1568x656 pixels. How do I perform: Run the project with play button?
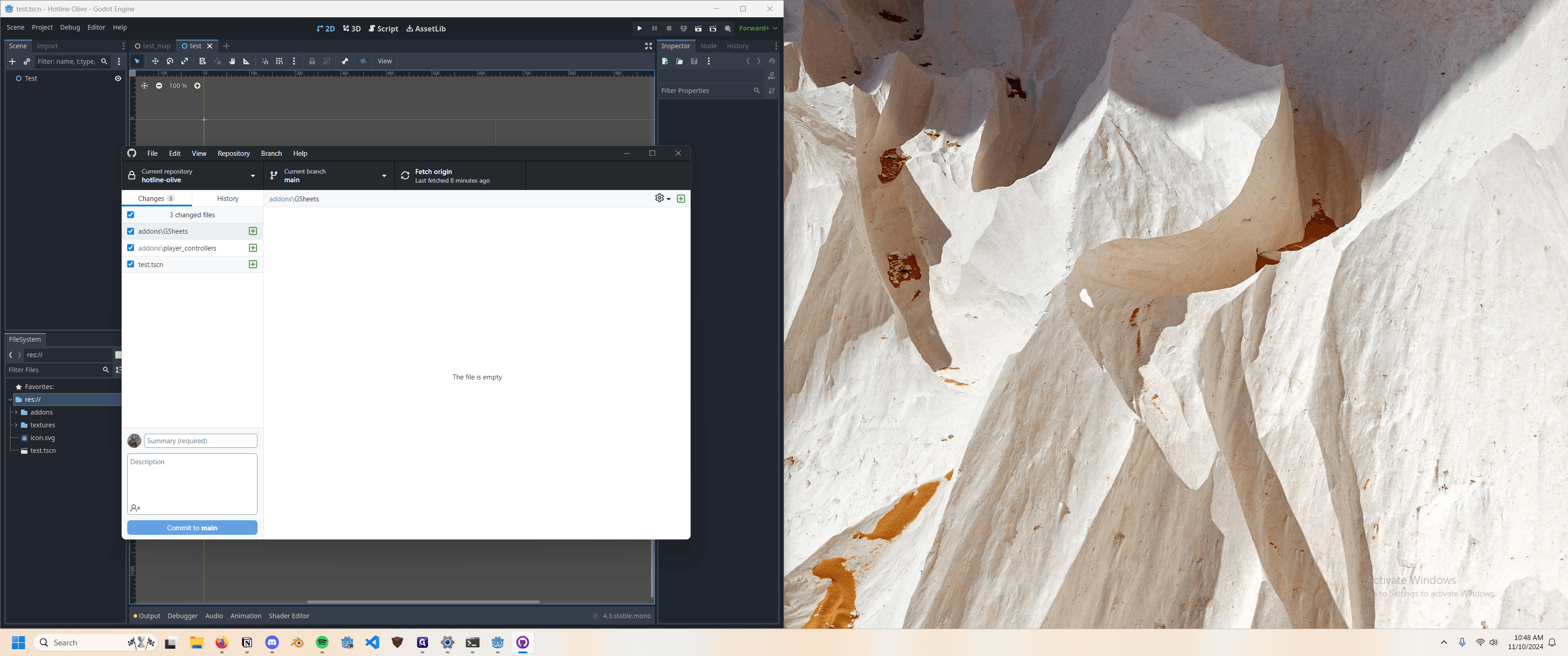click(x=639, y=29)
